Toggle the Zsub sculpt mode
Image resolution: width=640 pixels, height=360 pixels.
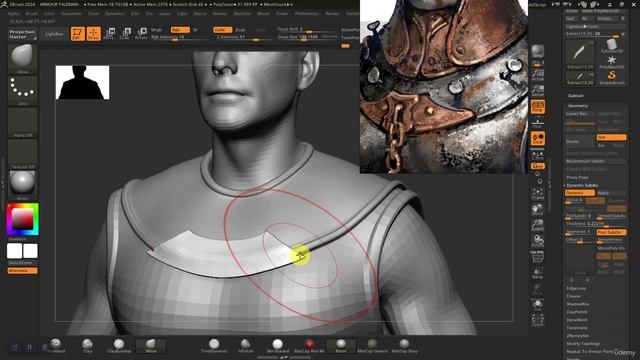[x=240, y=30]
